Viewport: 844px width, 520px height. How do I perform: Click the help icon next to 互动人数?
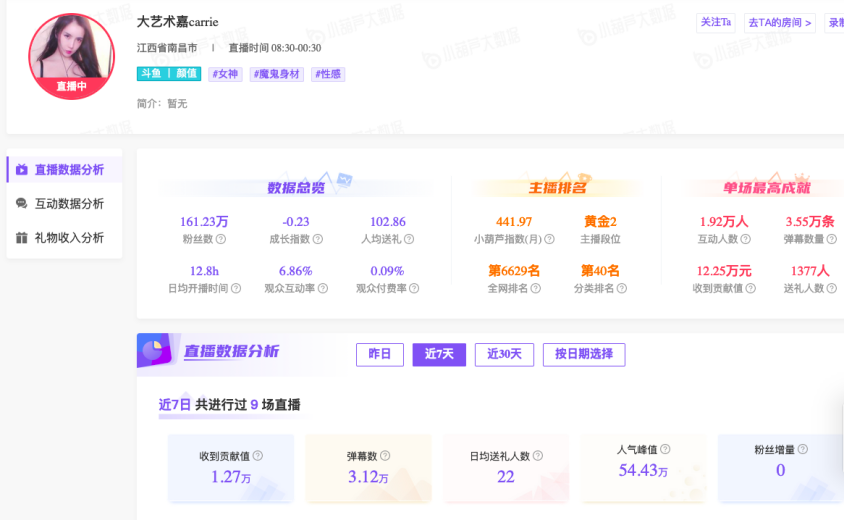745,239
